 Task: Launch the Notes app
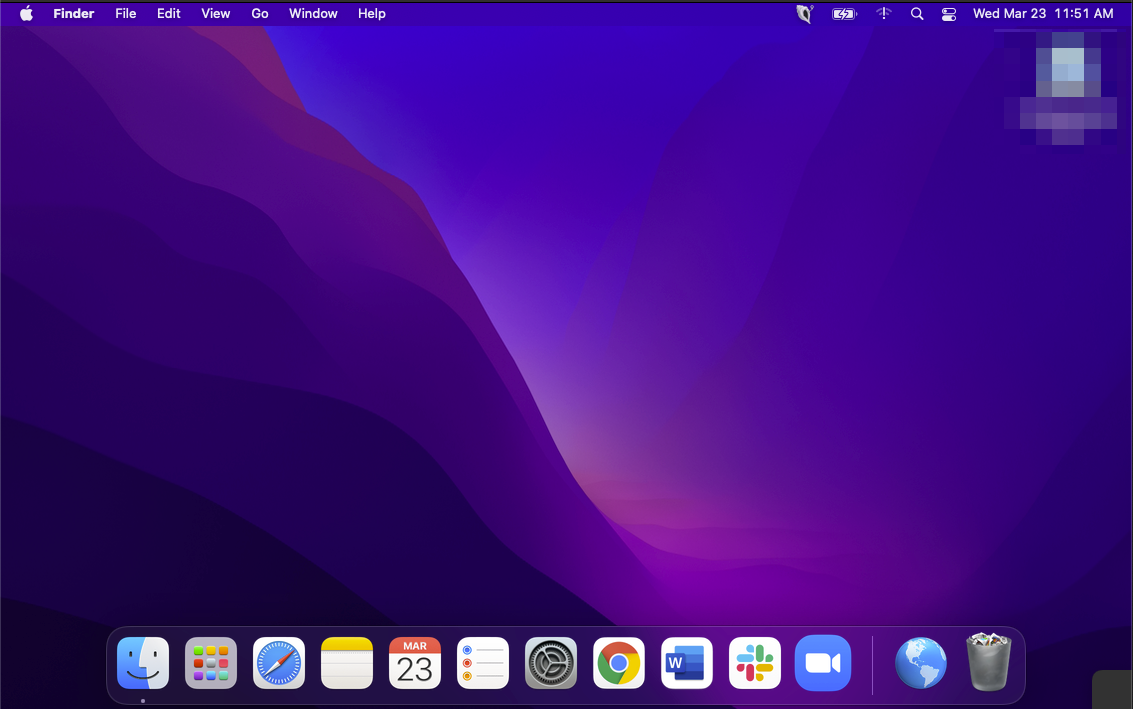[x=346, y=663]
